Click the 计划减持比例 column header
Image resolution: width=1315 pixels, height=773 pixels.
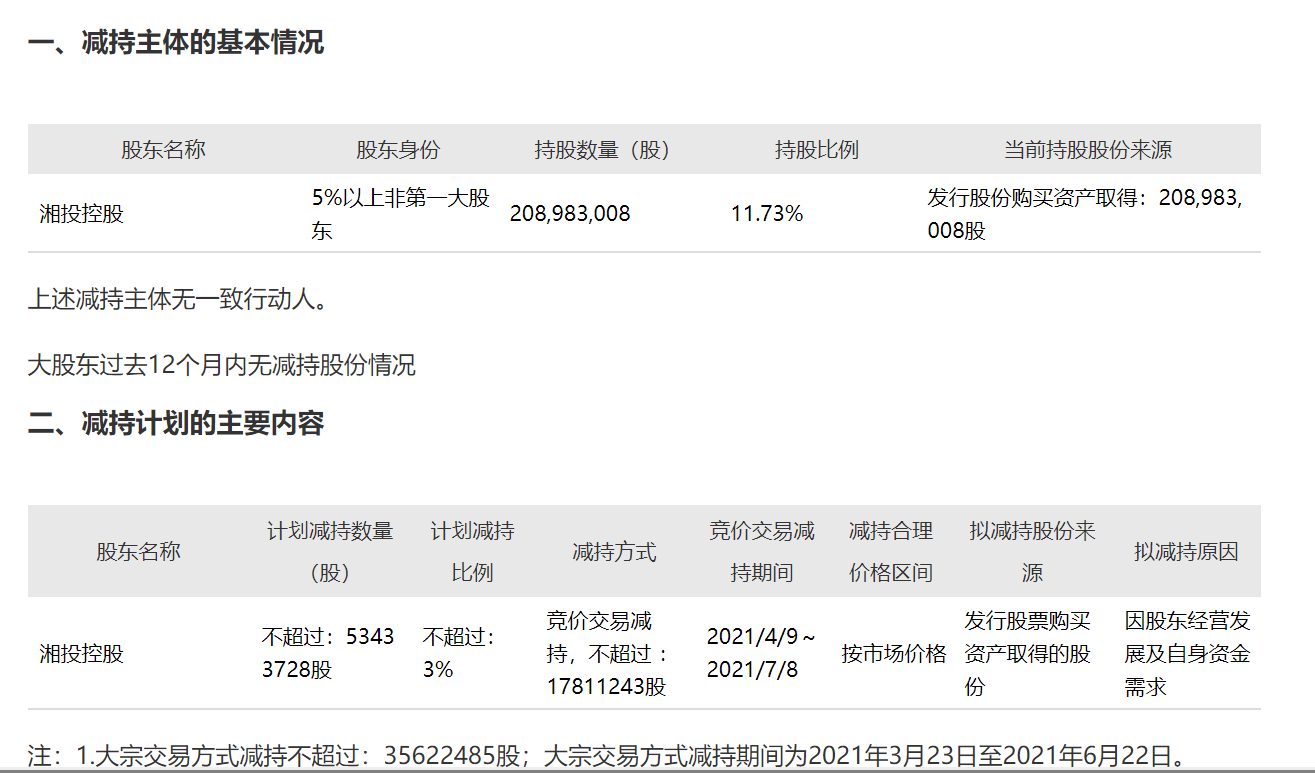tap(472, 551)
